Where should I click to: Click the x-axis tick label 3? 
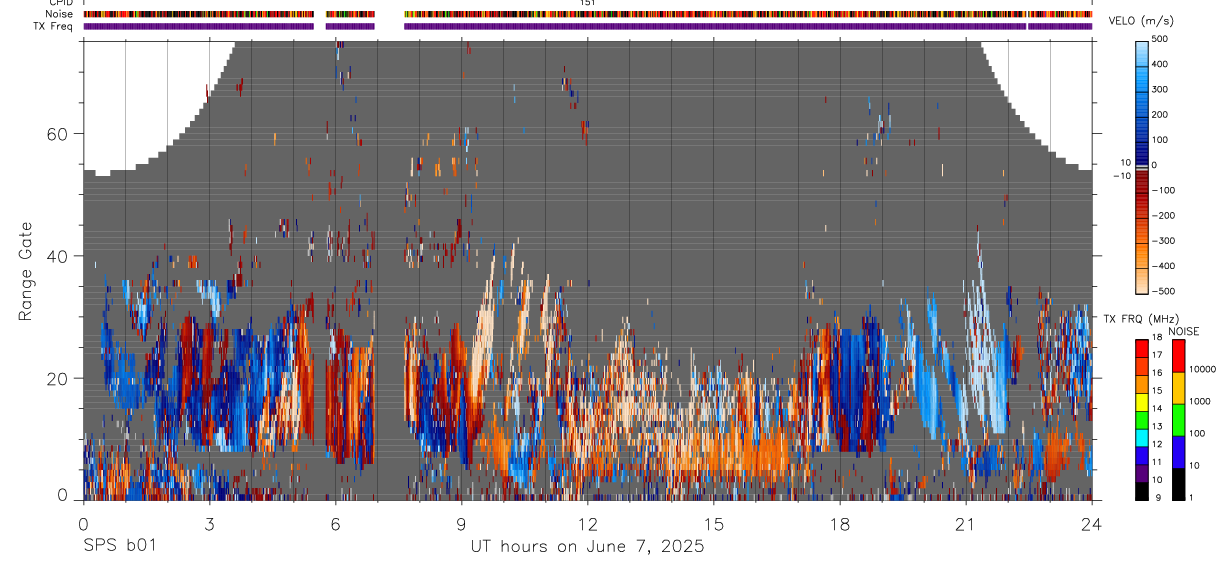(209, 522)
